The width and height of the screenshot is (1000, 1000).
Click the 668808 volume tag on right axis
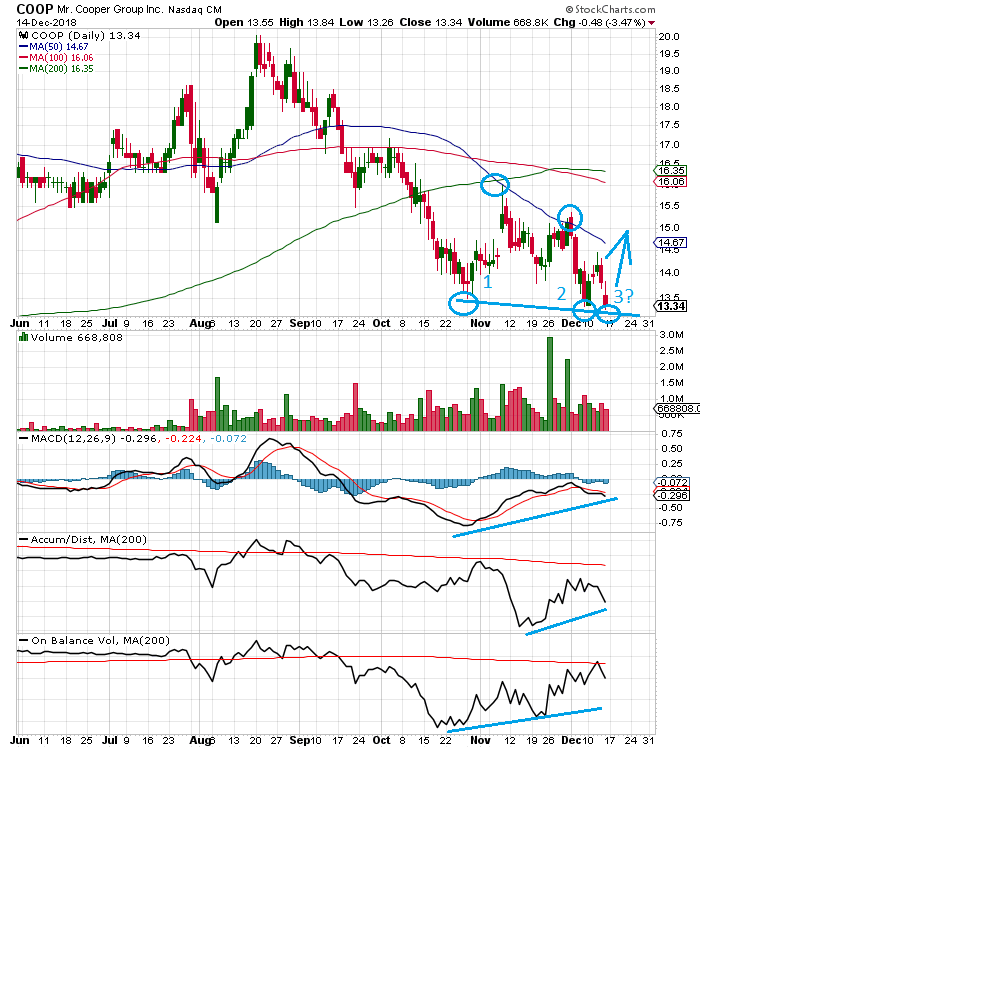pyautogui.click(x=678, y=409)
